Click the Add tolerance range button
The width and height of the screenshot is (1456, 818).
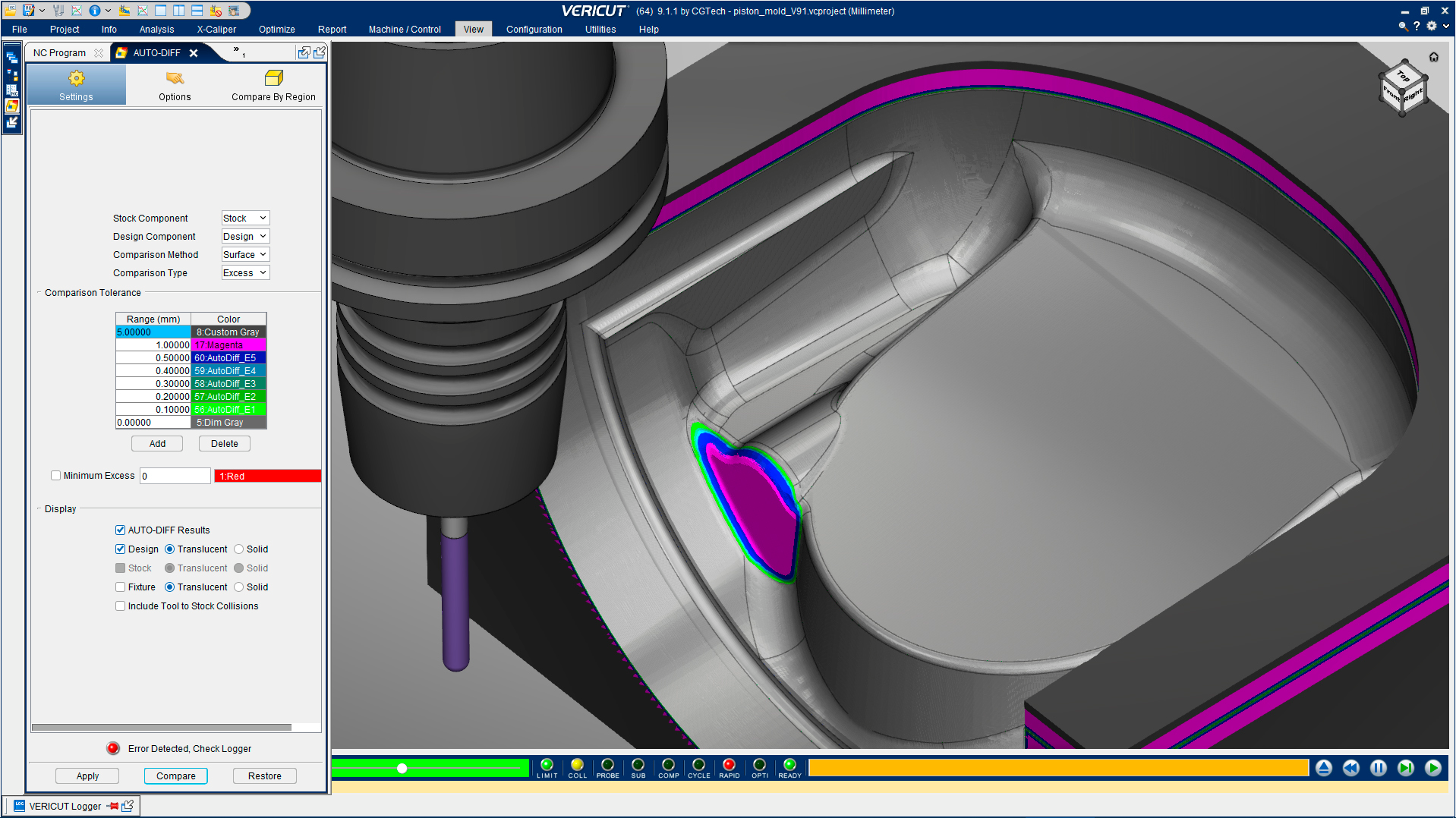tap(157, 444)
